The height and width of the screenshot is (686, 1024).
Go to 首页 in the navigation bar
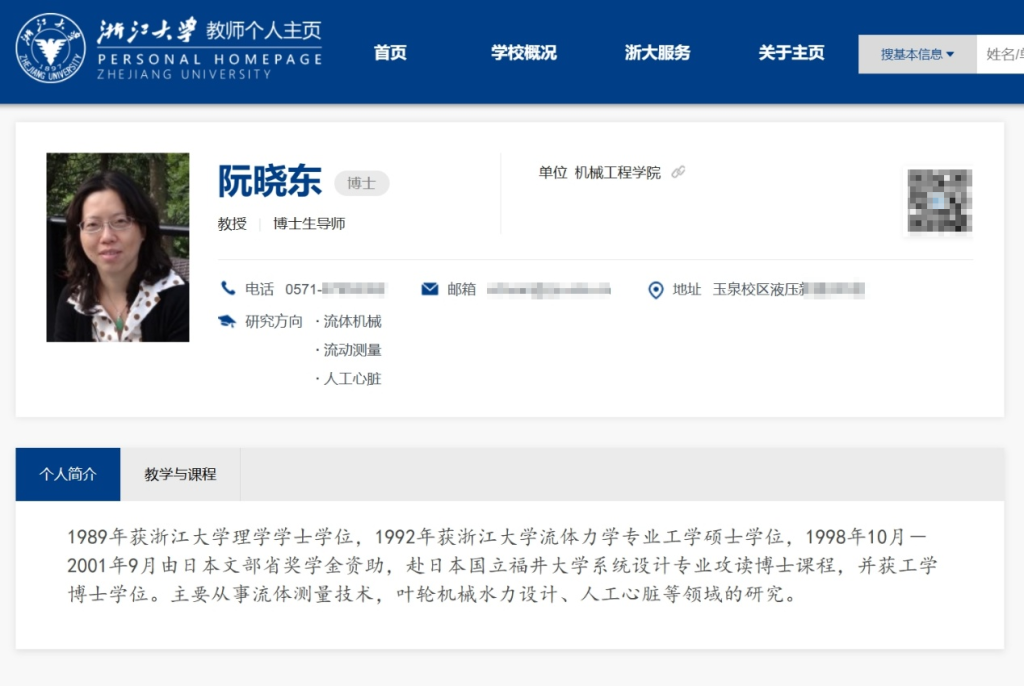[390, 53]
